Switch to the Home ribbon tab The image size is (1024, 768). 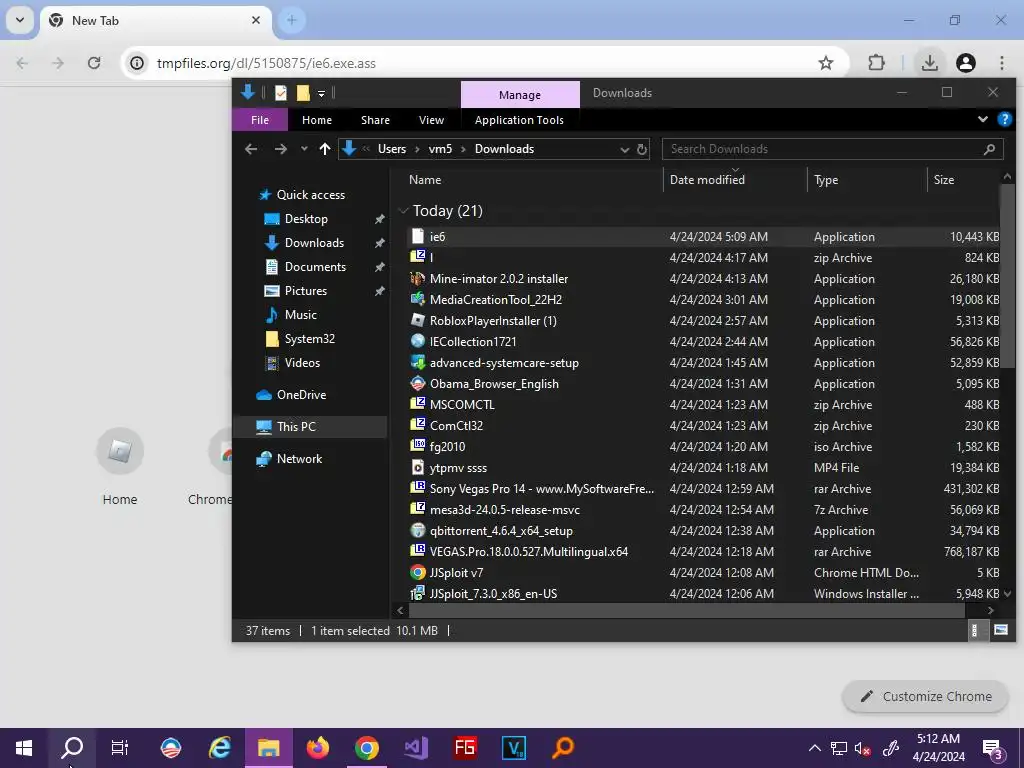[317, 120]
